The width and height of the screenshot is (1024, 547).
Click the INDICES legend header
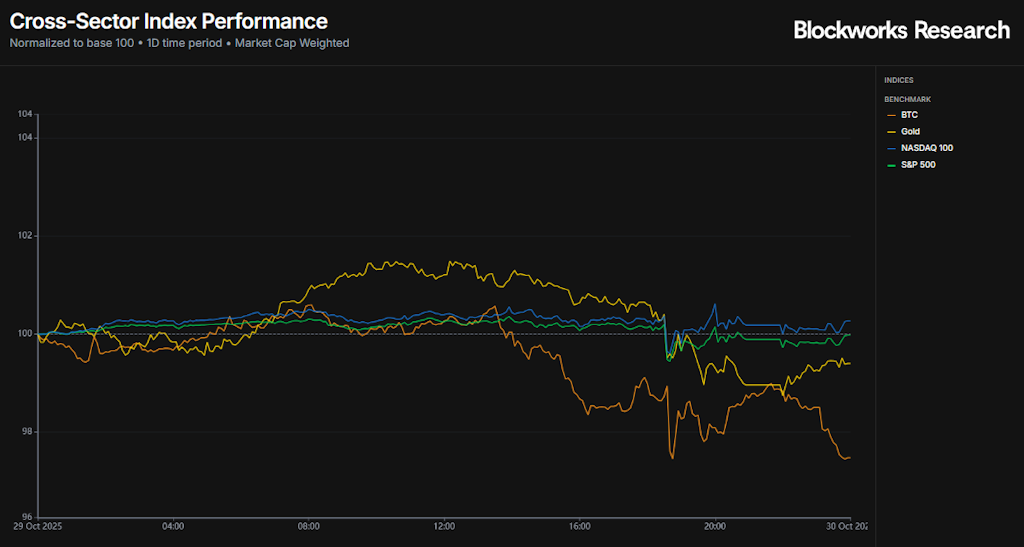pyautogui.click(x=899, y=80)
